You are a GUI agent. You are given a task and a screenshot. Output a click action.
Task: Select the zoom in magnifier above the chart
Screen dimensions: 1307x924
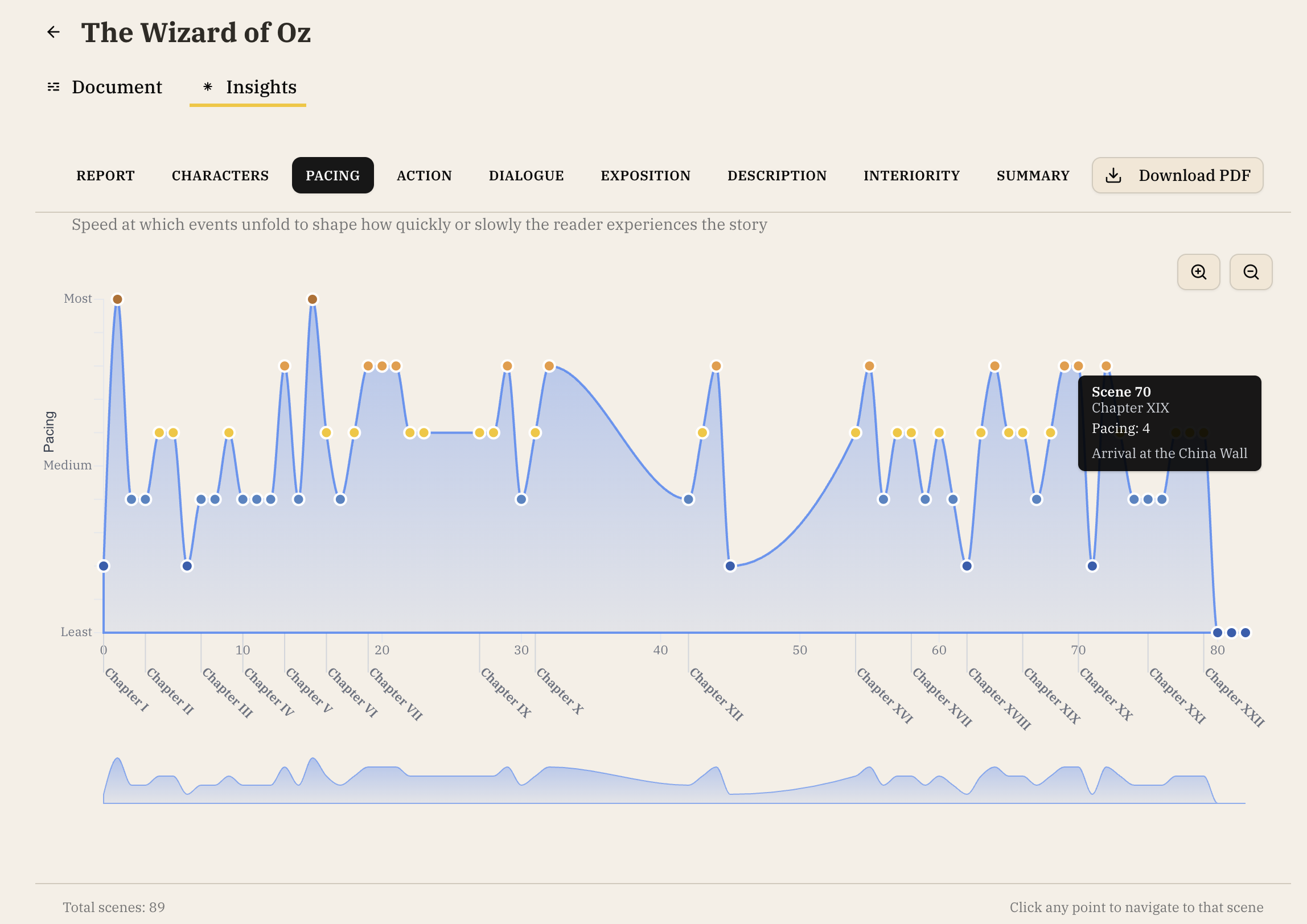pyautogui.click(x=1199, y=273)
